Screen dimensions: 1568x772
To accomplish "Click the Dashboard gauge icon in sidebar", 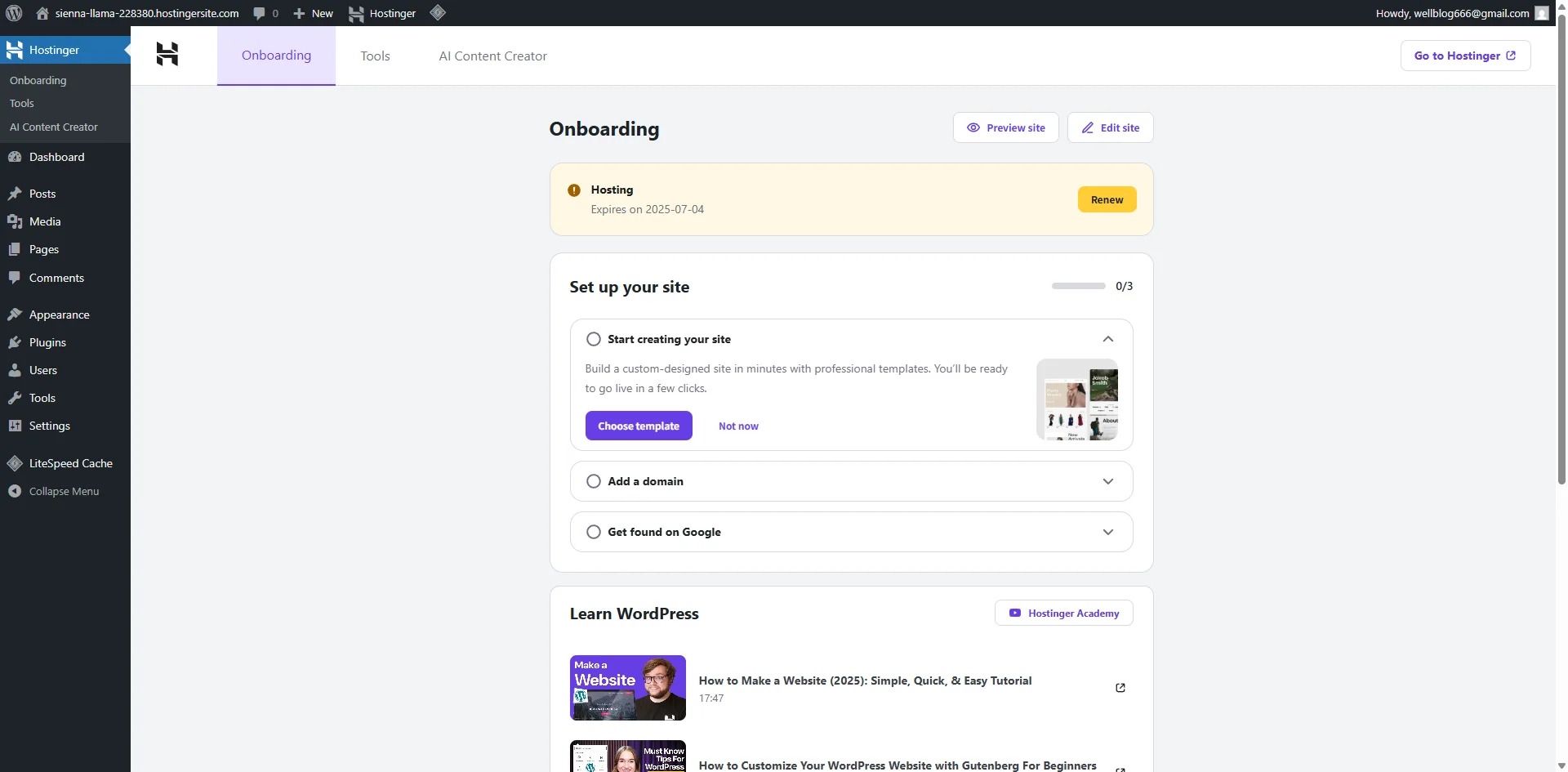I will [15, 157].
